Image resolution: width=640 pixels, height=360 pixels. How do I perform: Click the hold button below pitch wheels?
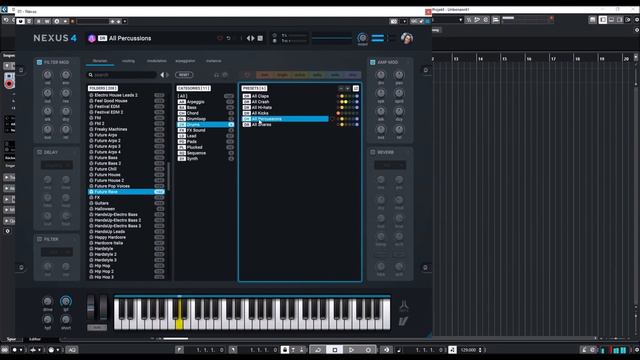coord(97,327)
